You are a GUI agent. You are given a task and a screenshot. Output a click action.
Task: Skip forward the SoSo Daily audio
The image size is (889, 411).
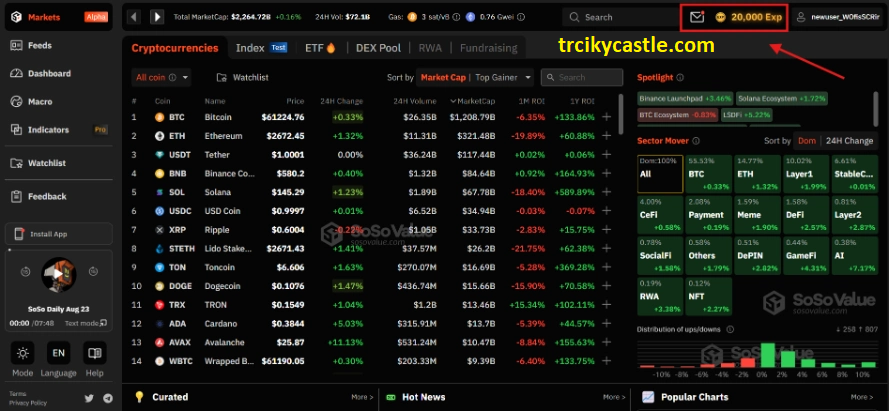(x=93, y=272)
